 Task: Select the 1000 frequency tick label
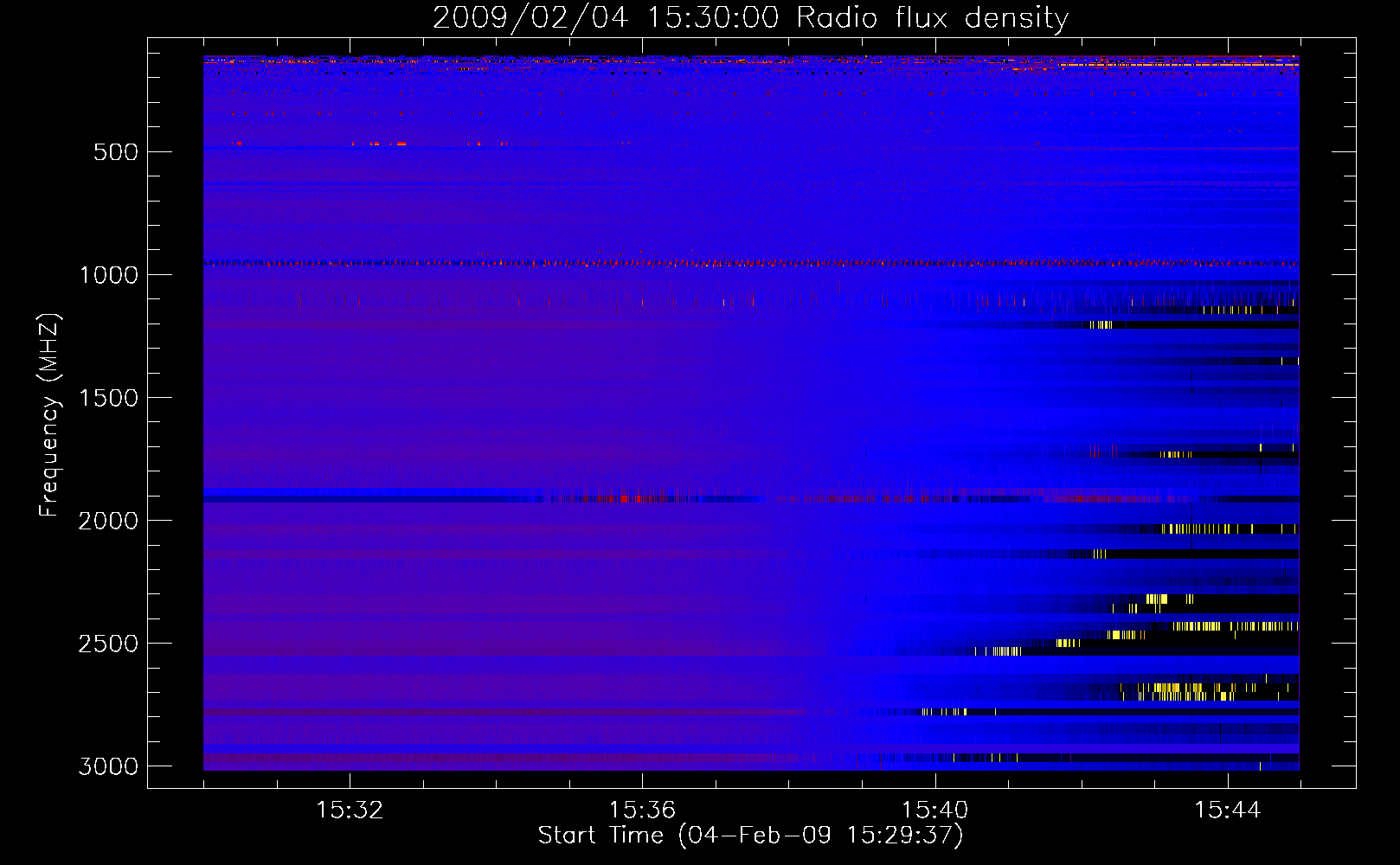(108, 275)
